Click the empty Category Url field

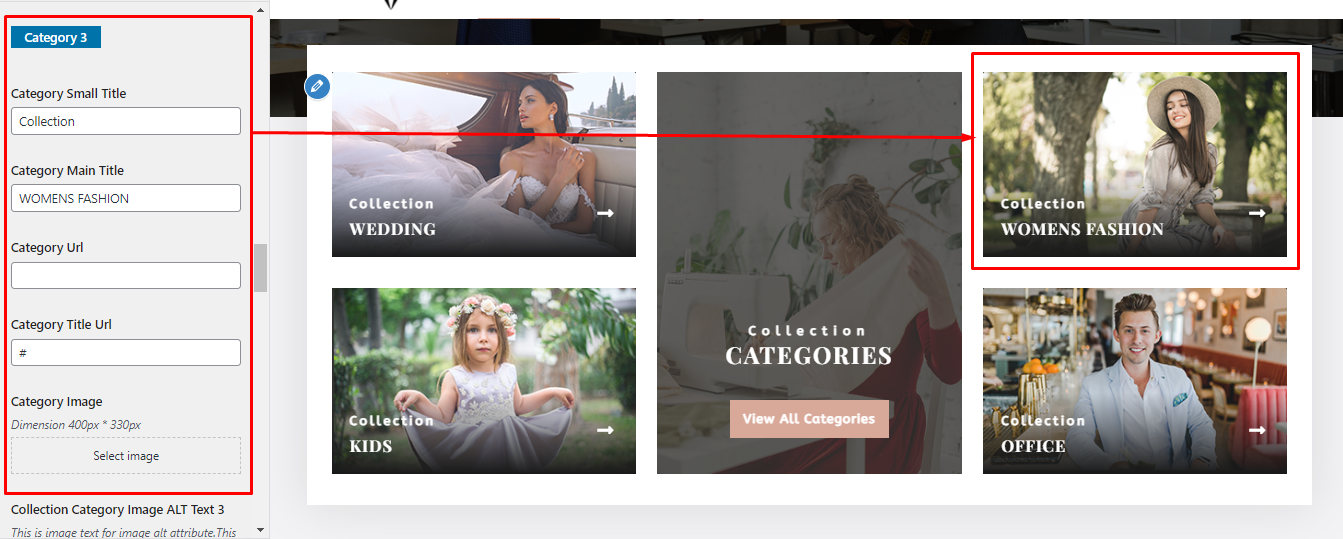[x=126, y=275]
